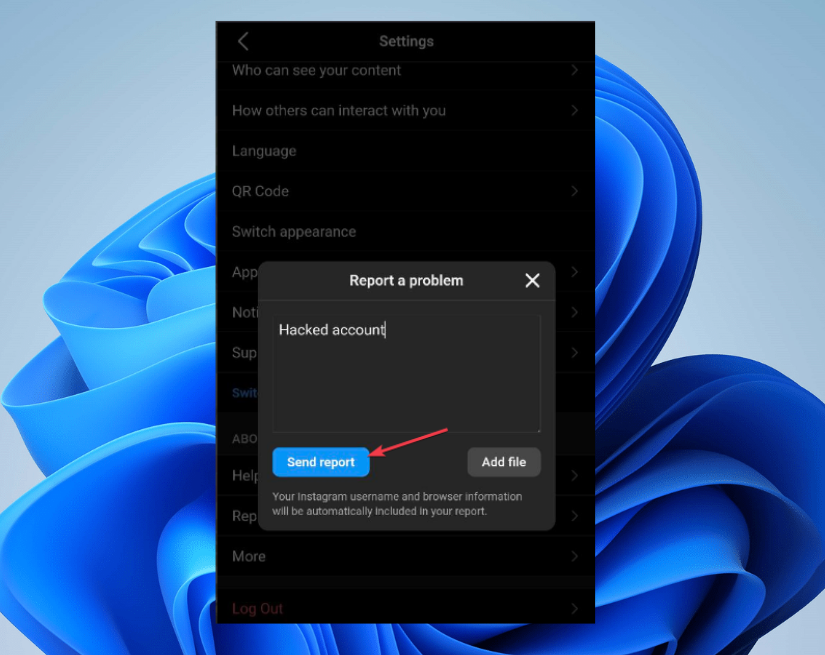825x655 pixels.
Task: Expand the chevron beside Who can see your content
Action: [x=575, y=70]
